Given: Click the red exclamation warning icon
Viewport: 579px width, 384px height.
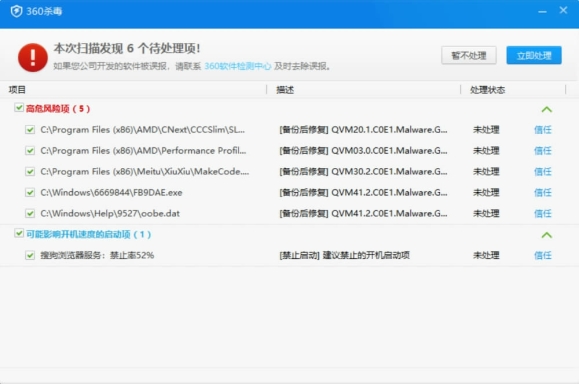Looking at the screenshot, I should (33, 57).
